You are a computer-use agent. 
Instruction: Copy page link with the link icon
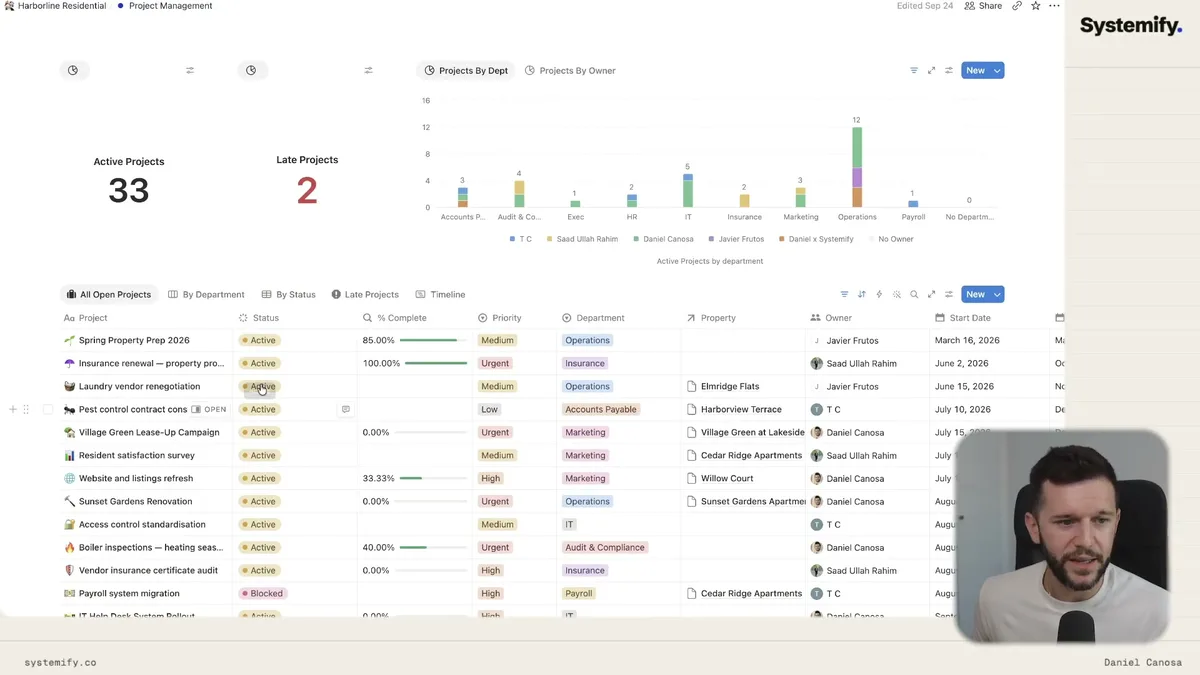point(1017,6)
